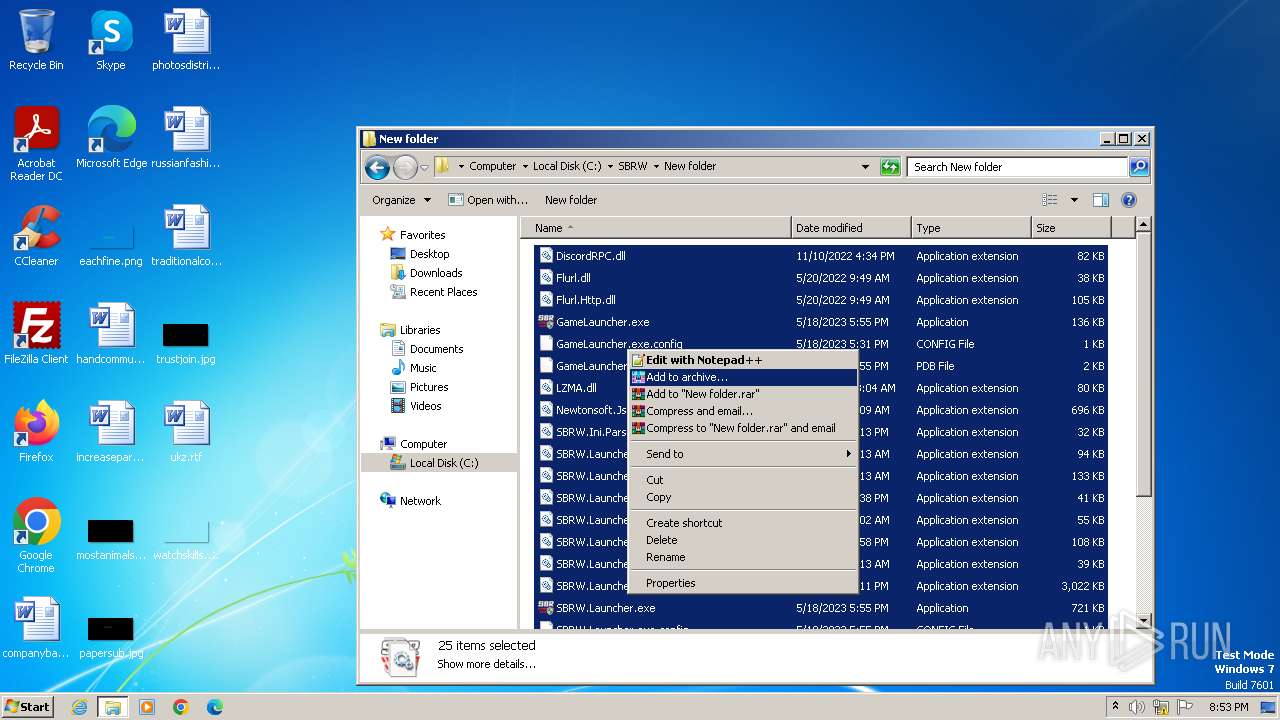Open Internet Explorer in taskbar

[79, 707]
